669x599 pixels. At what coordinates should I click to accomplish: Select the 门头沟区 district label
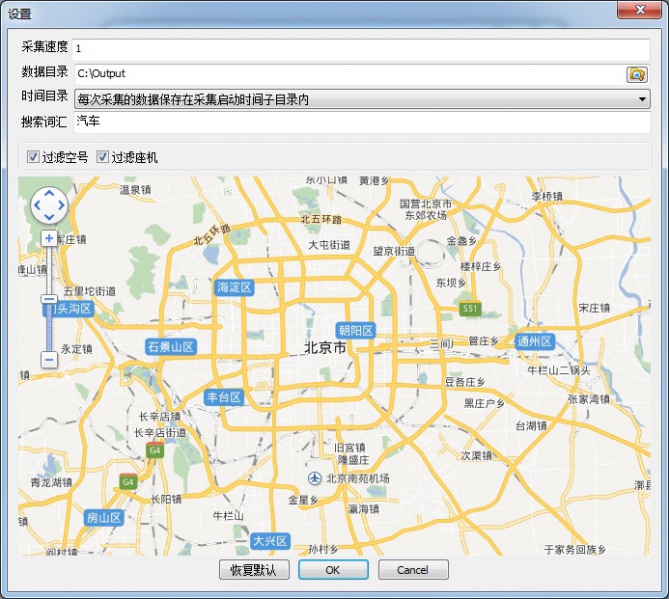69,308
